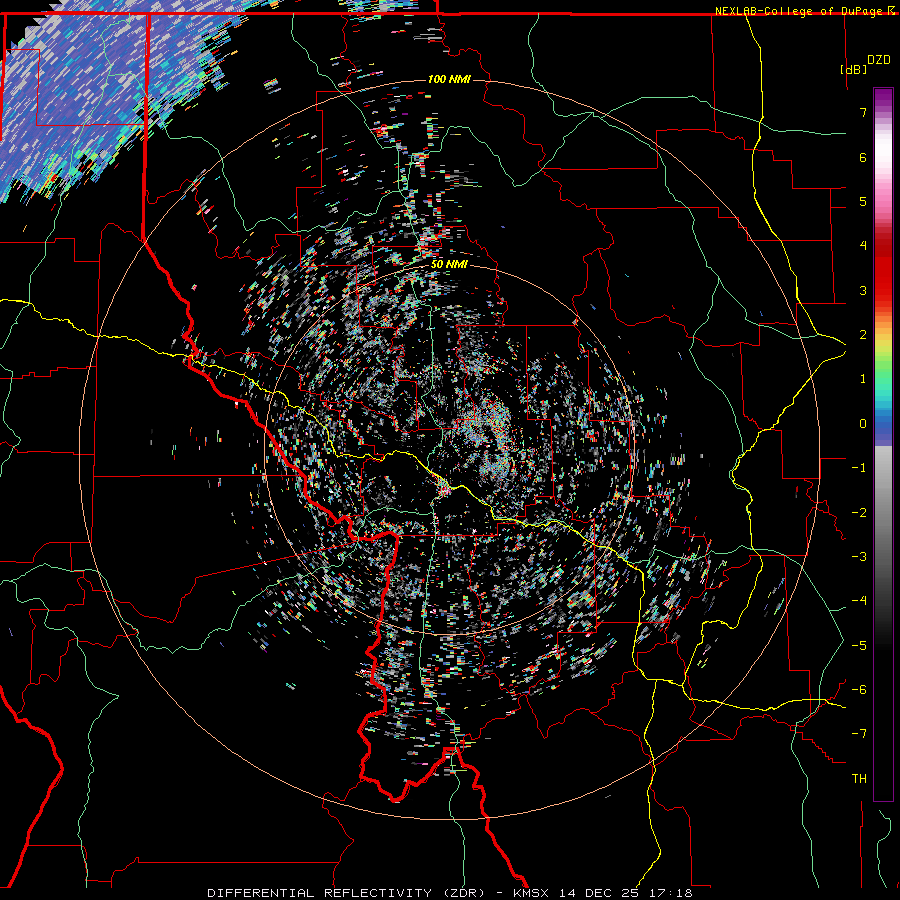Click the 5 dB scale label
900x900 pixels.
point(863,201)
